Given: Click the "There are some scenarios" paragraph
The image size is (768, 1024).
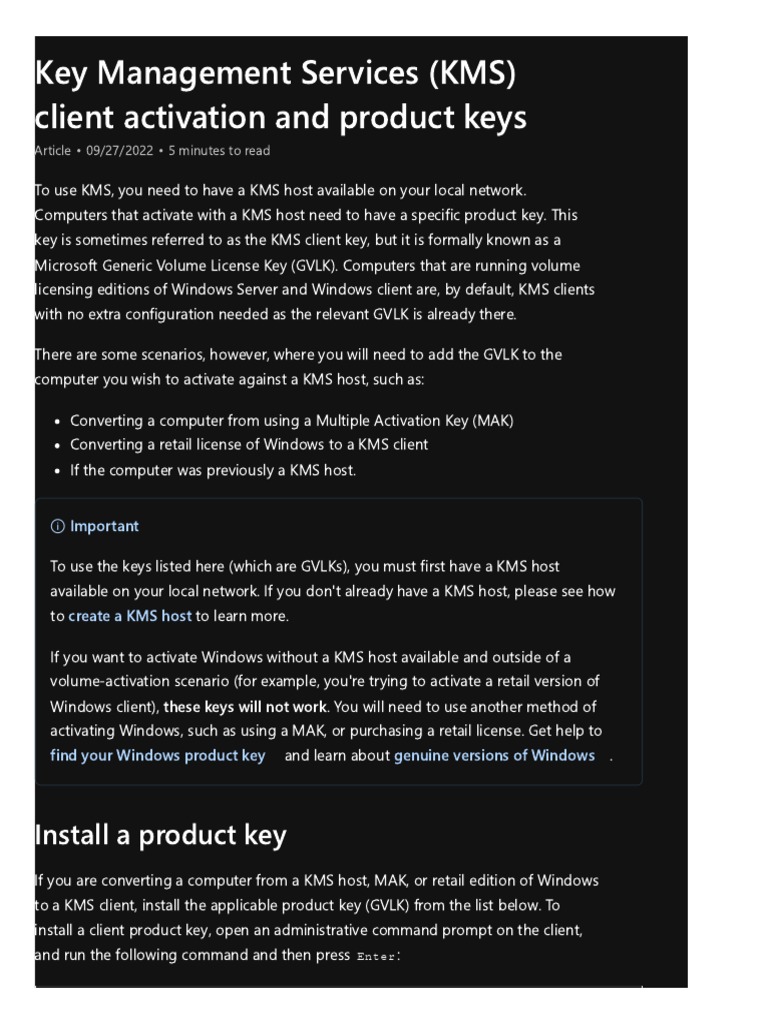Looking at the screenshot, I should [300, 367].
